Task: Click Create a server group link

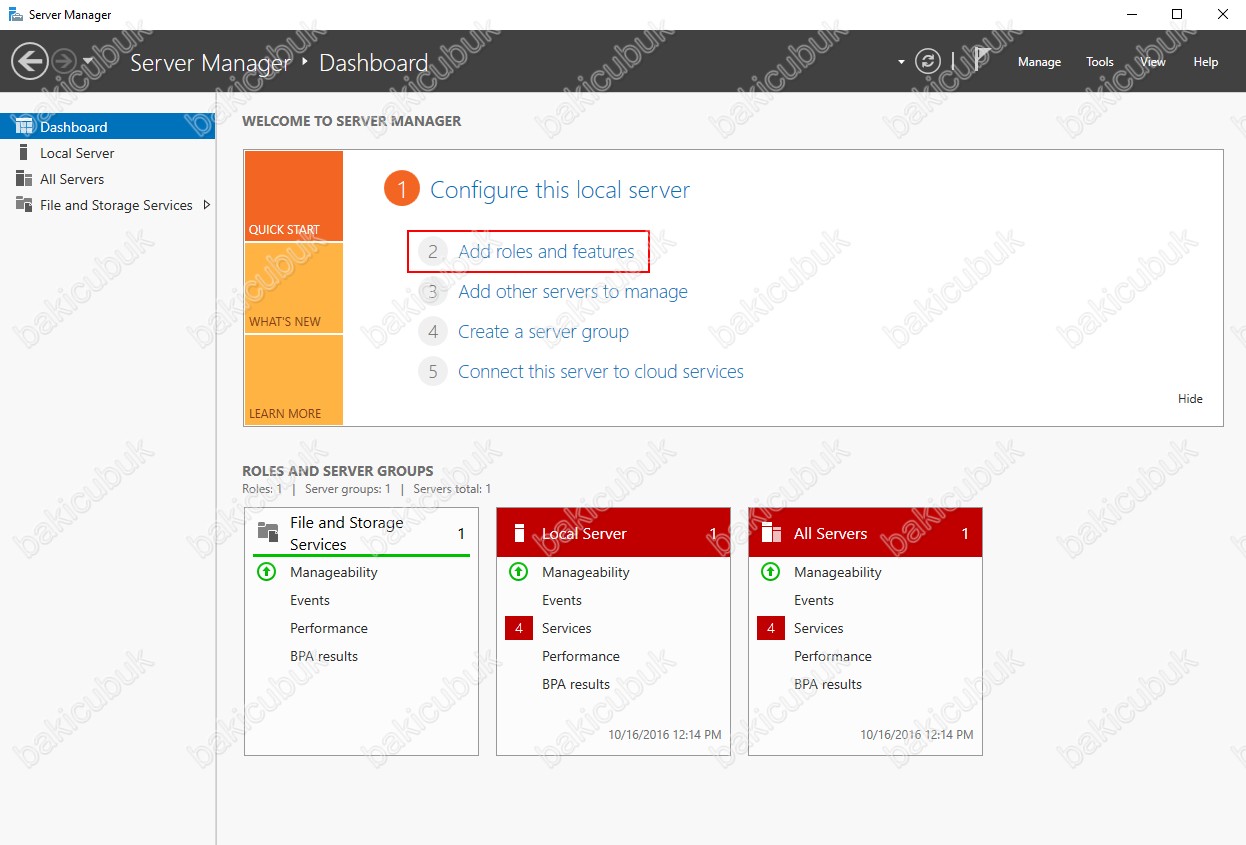Action: point(544,332)
